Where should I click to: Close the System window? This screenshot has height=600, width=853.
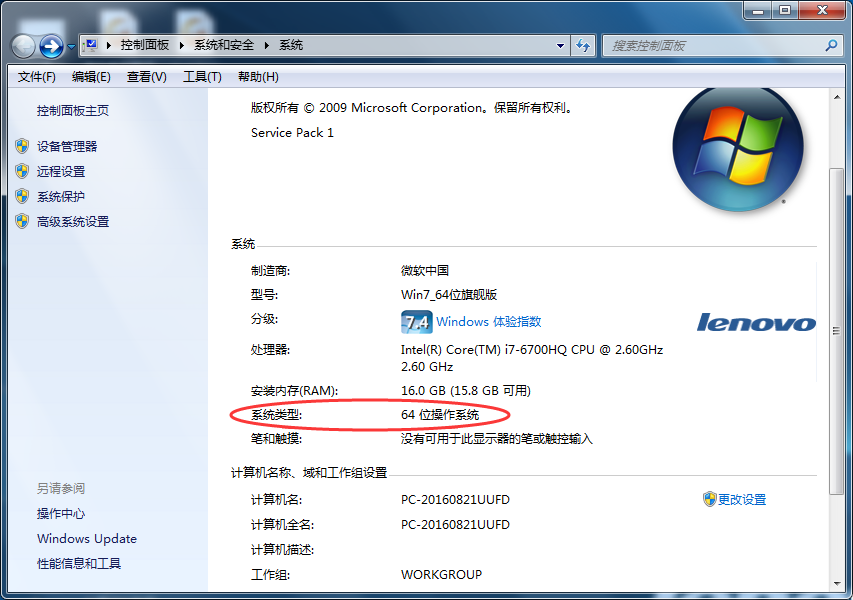coord(823,10)
